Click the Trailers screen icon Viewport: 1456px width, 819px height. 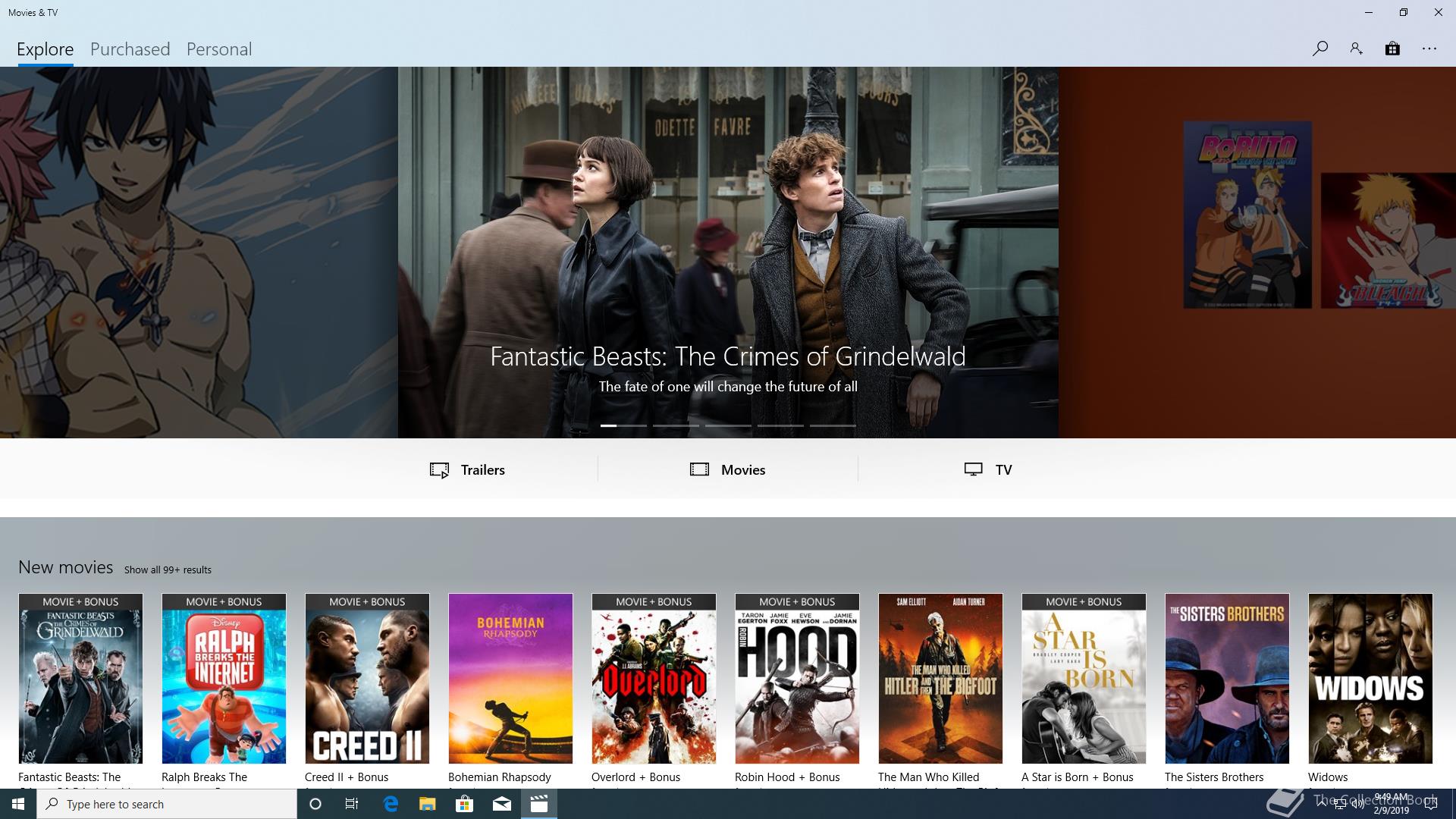pyautogui.click(x=439, y=470)
